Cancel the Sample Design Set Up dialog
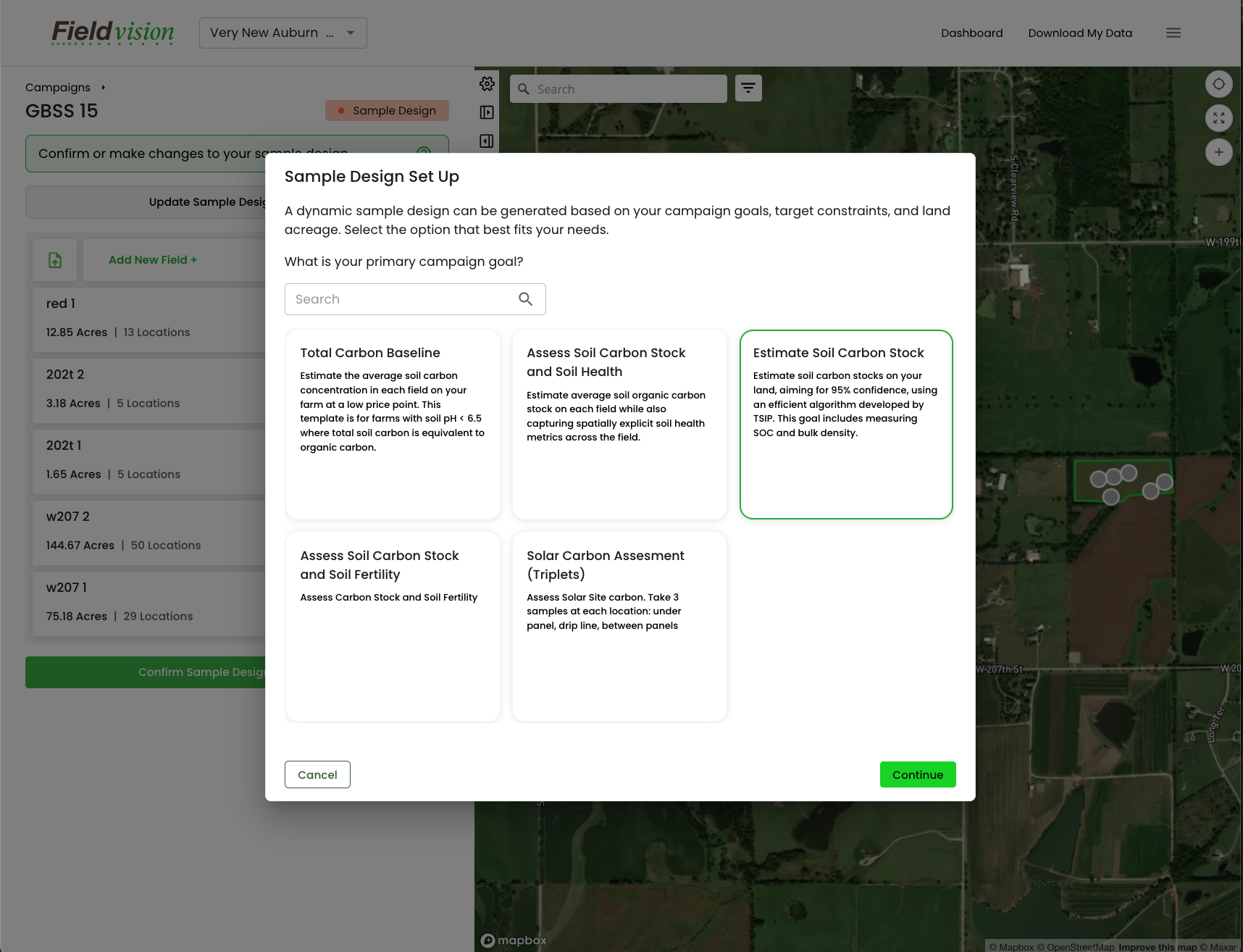The image size is (1243, 952). click(x=317, y=774)
